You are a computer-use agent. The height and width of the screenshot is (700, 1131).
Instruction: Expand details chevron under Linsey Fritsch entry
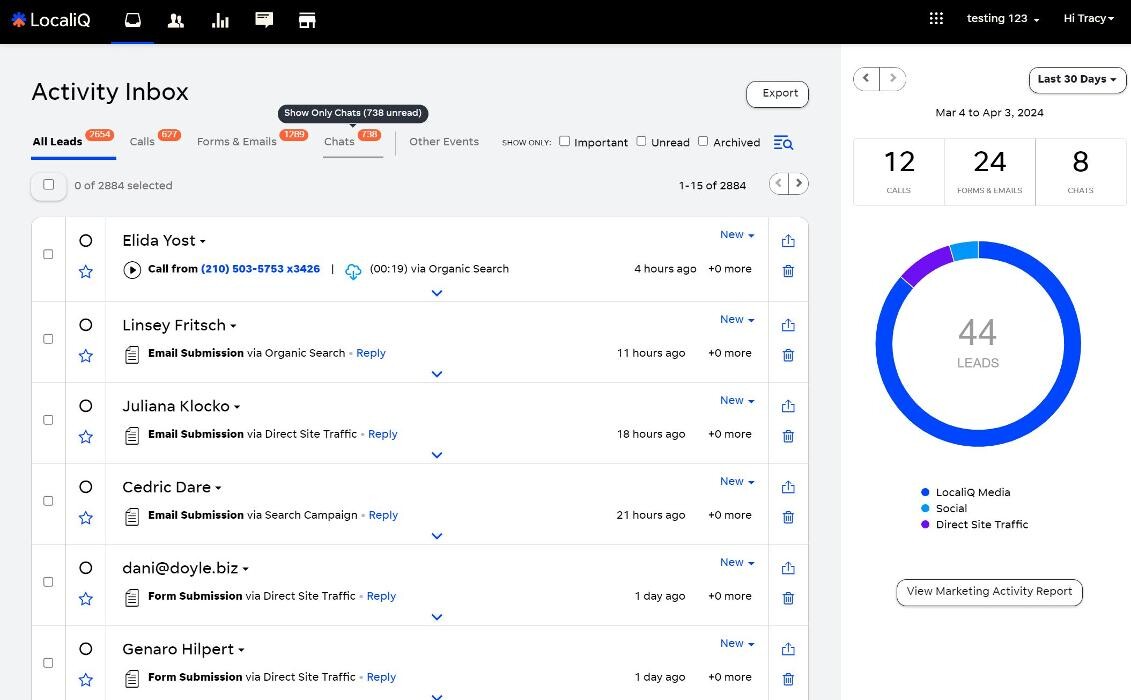[x=437, y=374]
